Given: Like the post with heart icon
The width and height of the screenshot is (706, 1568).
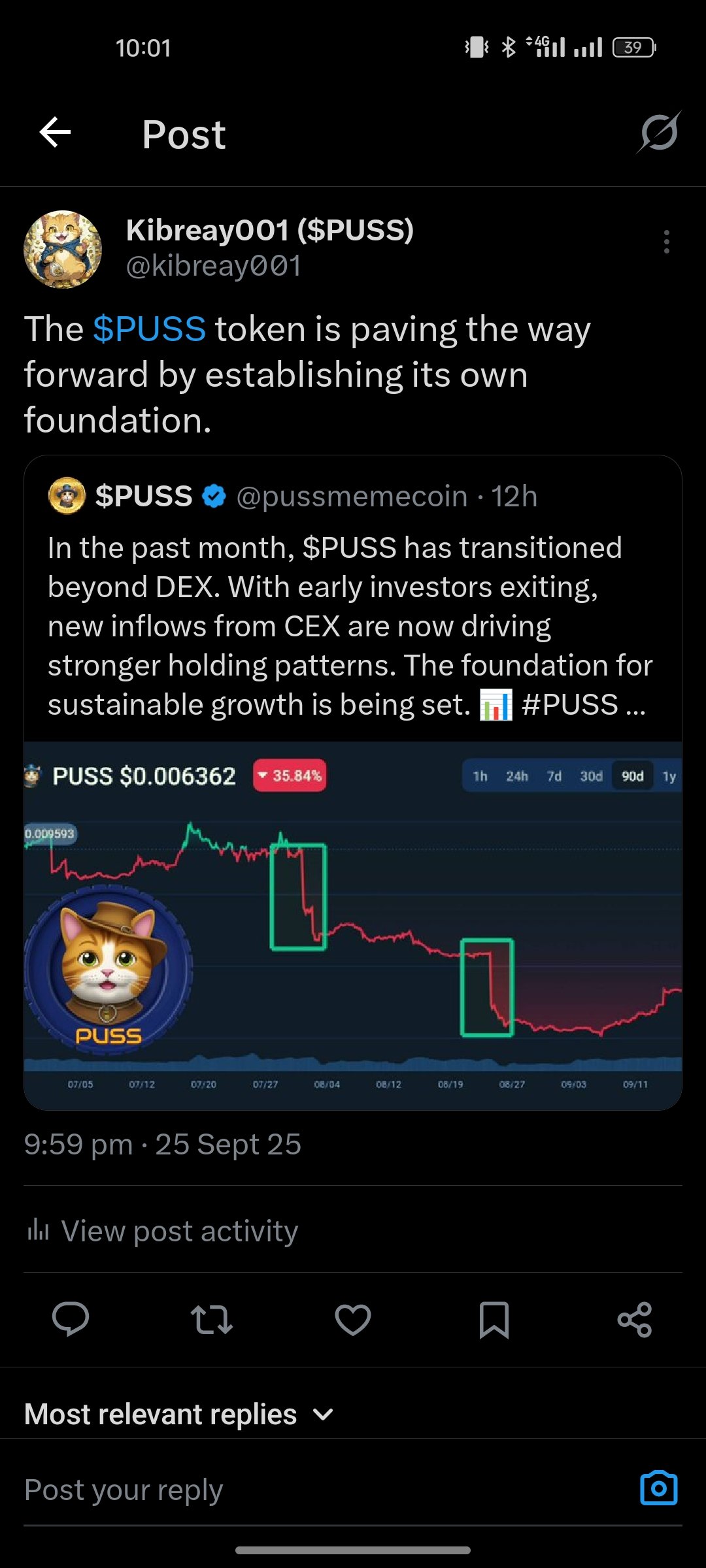Looking at the screenshot, I should (x=352, y=1319).
